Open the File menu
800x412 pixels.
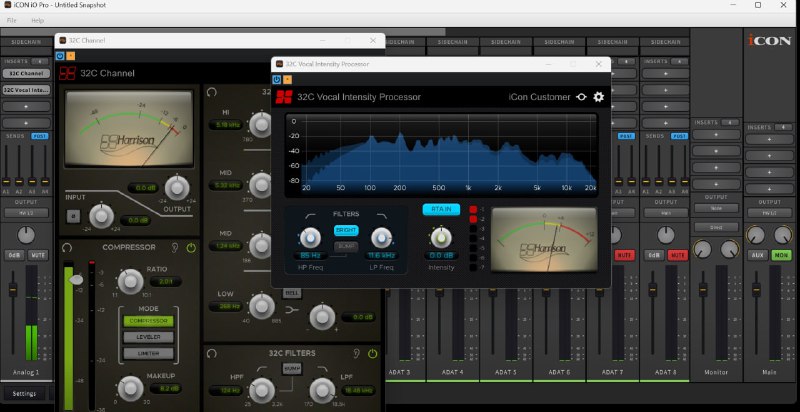11,20
